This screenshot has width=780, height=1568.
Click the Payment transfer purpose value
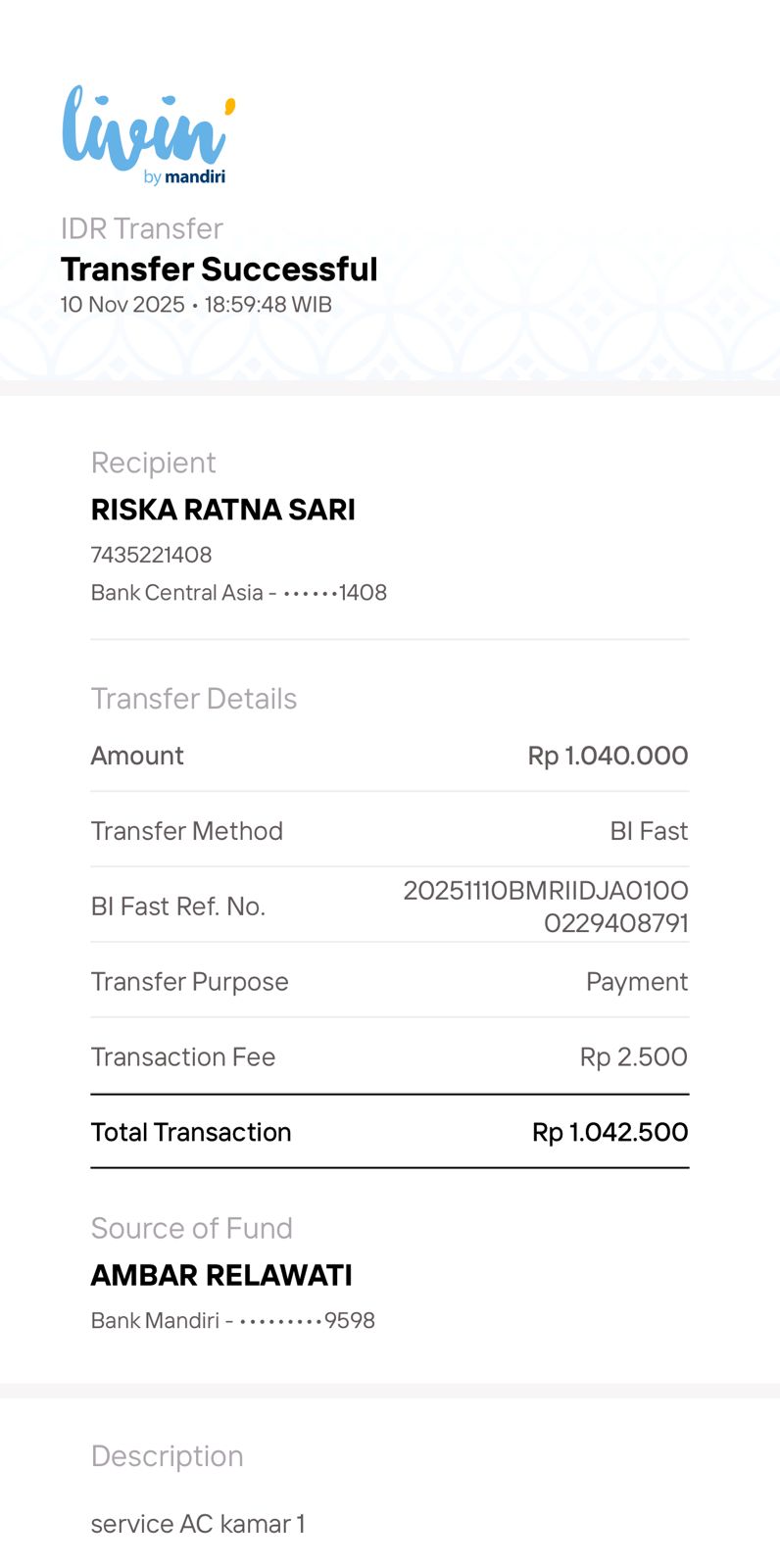pyautogui.click(x=637, y=982)
